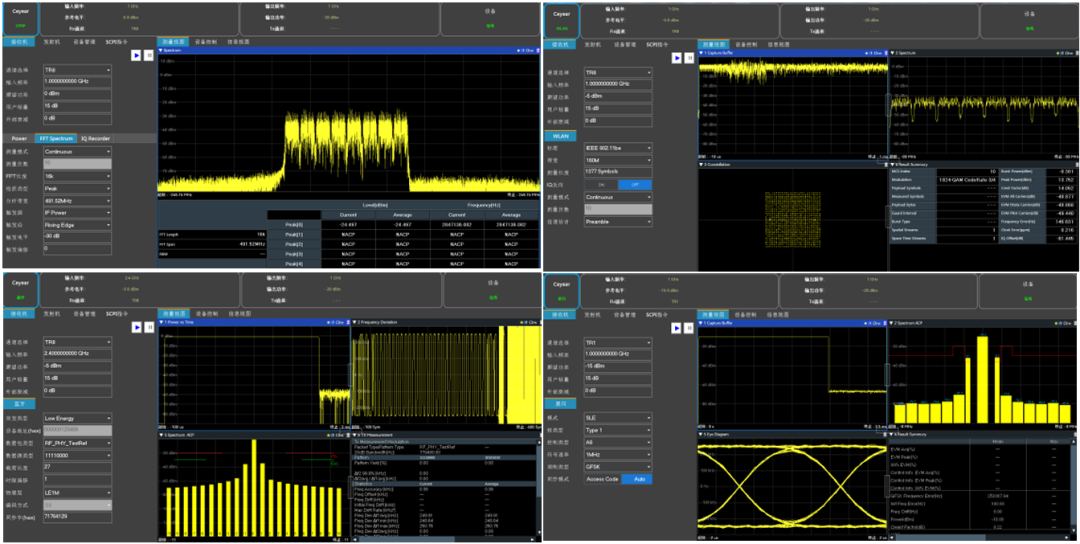Start measurement in the Bluetooth Low Energy window
This screenshot has width=1080, height=544.
pos(137,326)
